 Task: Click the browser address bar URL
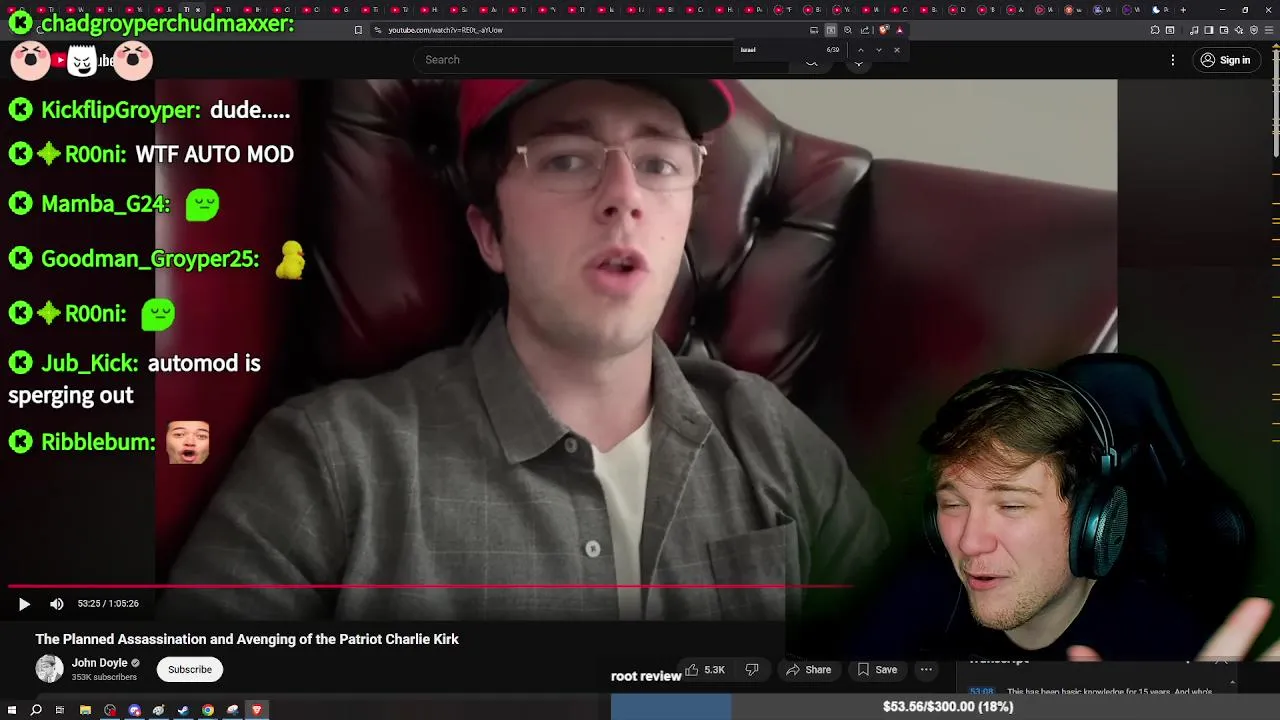point(445,30)
